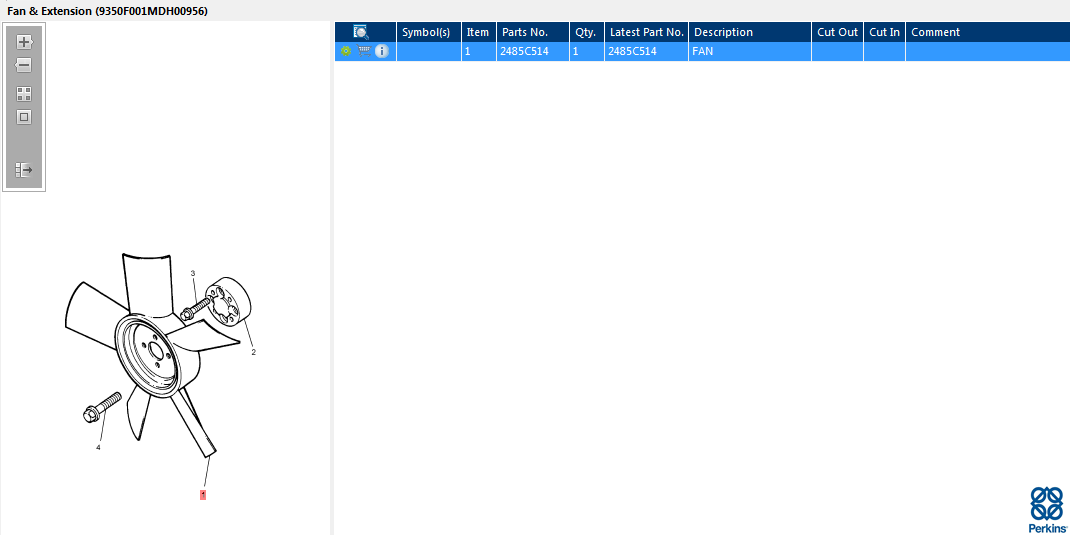The width and height of the screenshot is (1070, 535).
Task: Click the list export arrow icon
Action: [24, 170]
